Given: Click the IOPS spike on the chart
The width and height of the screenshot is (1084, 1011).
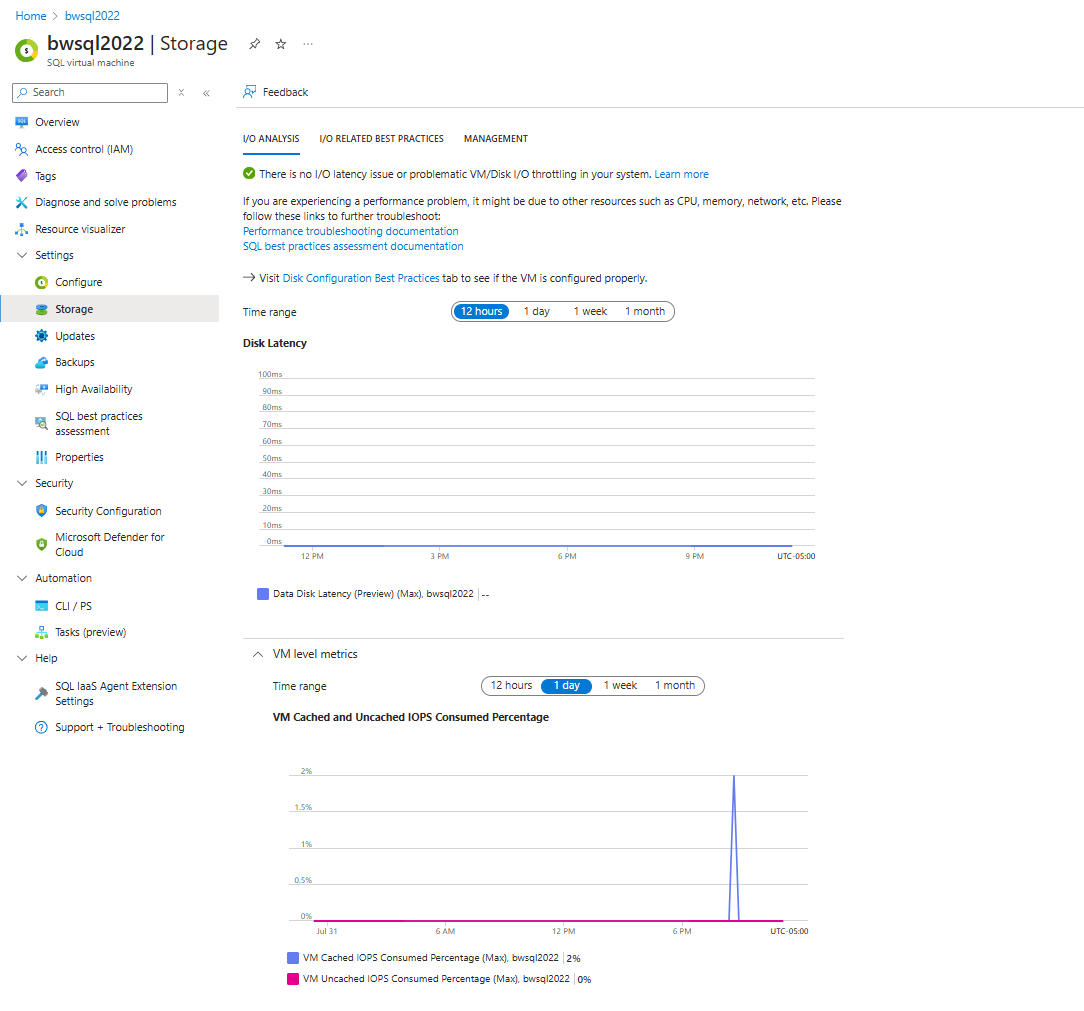Looking at the screenshot, I should pos(733,848).
